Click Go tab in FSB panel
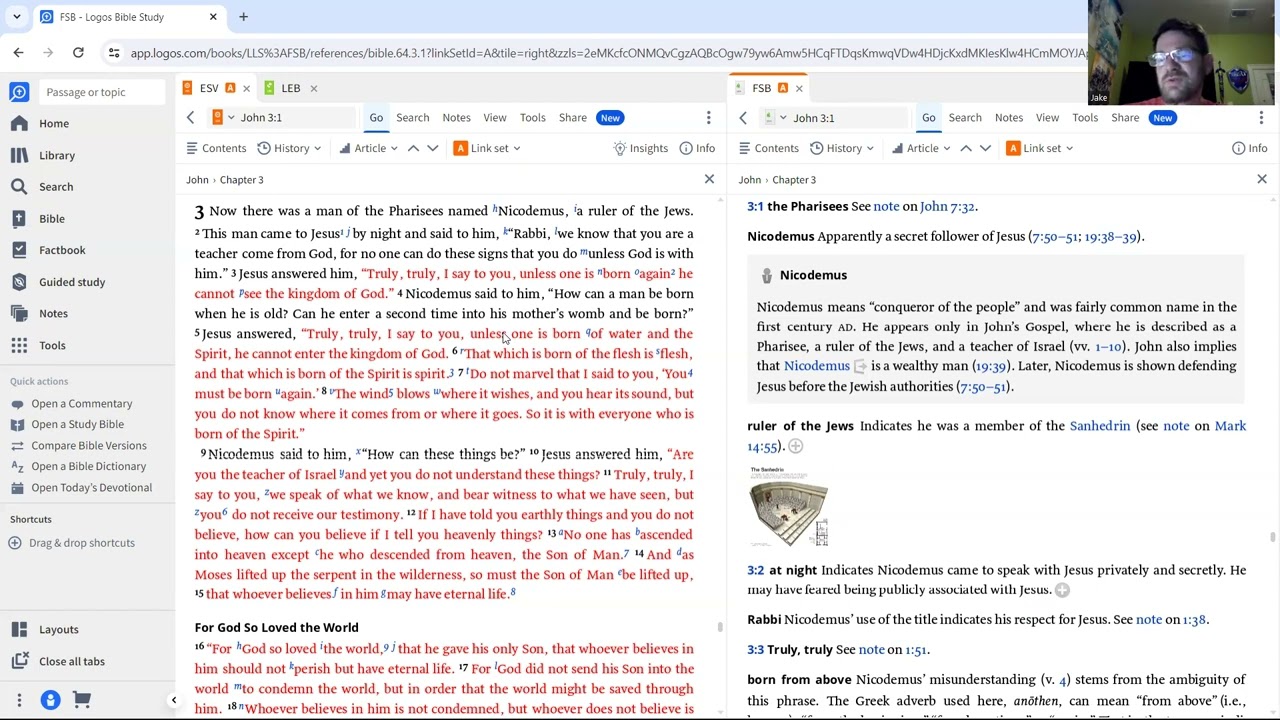 [929, 118]
